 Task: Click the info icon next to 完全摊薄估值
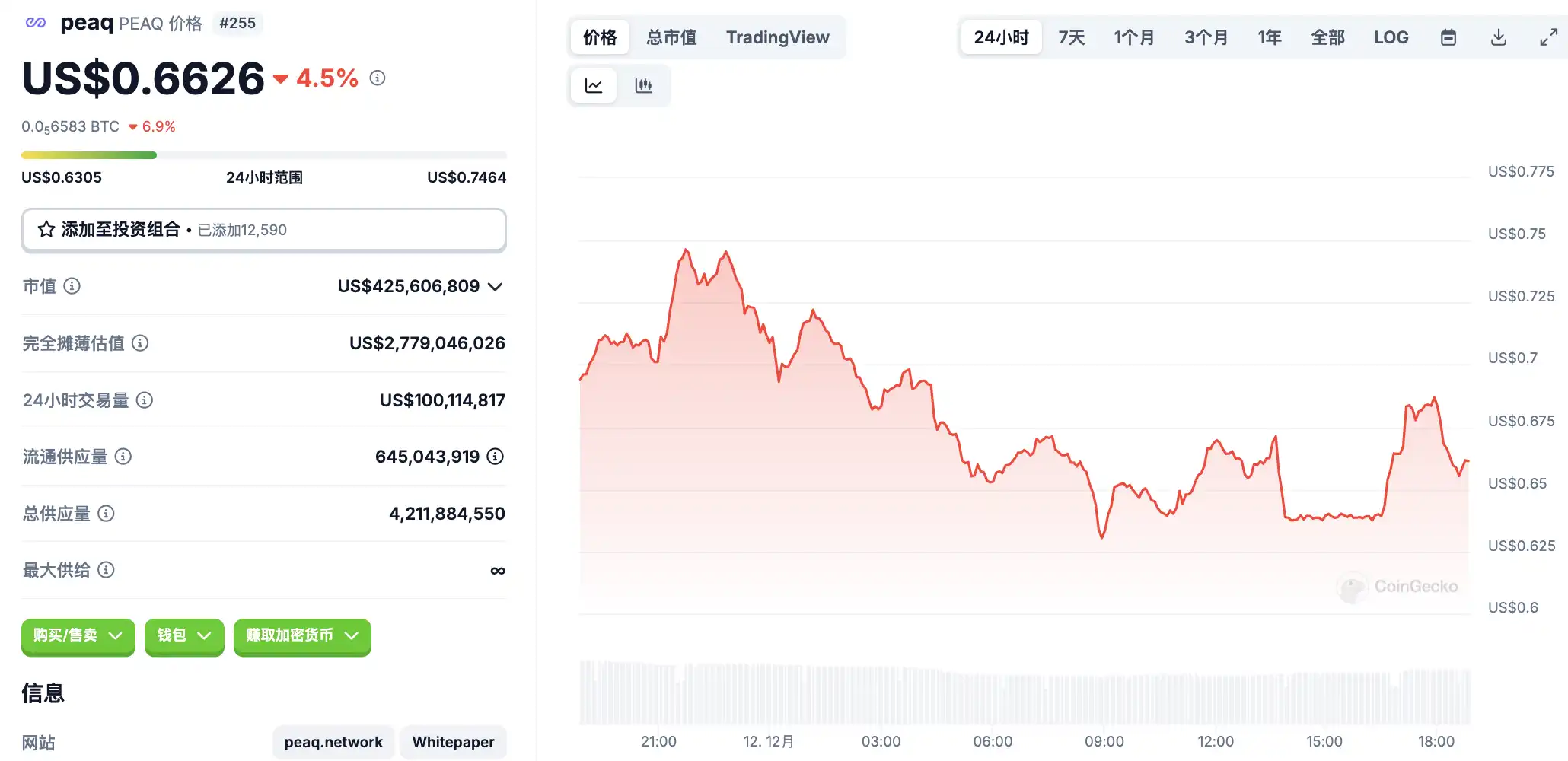coord(140,343)
